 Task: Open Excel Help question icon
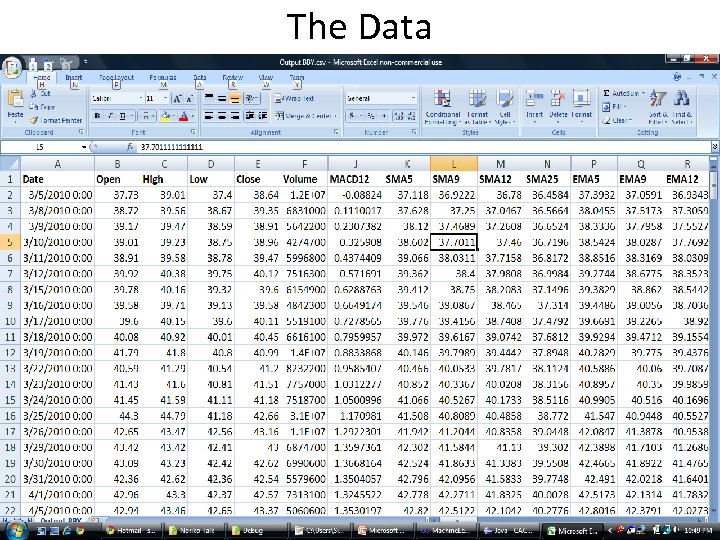click(x=677, y=77)
